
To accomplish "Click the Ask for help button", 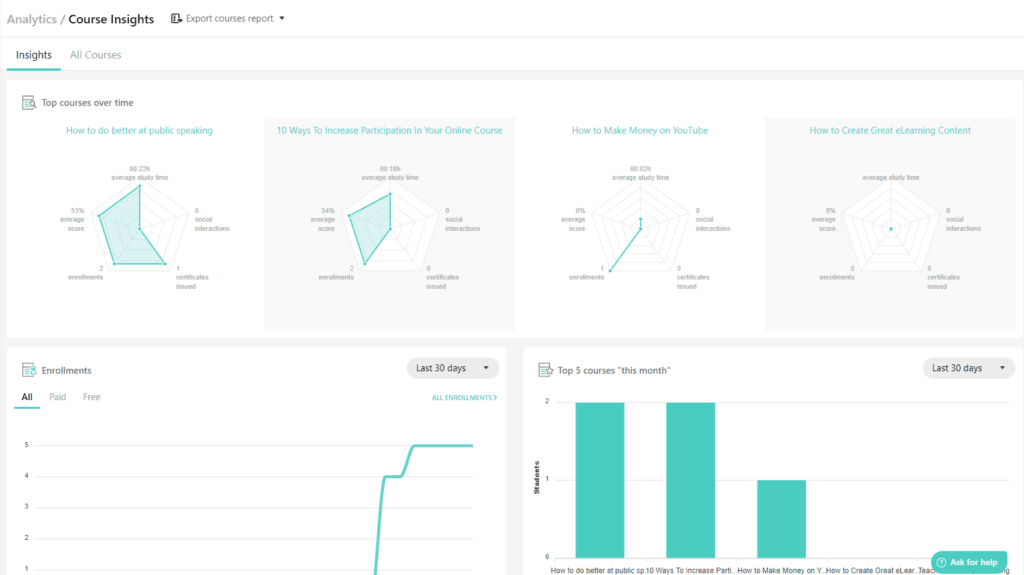I will click(x=969, y=562).
